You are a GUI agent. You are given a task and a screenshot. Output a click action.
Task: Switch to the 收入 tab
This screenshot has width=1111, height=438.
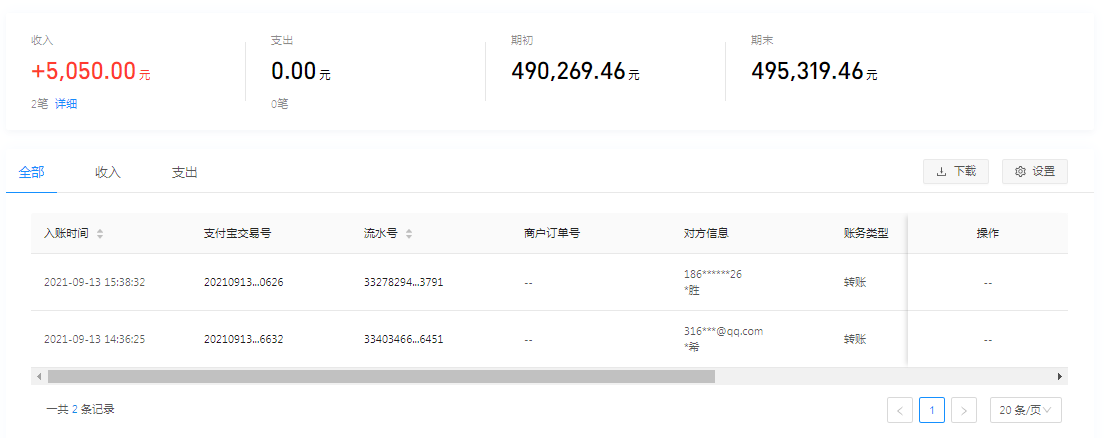point(108,172)
